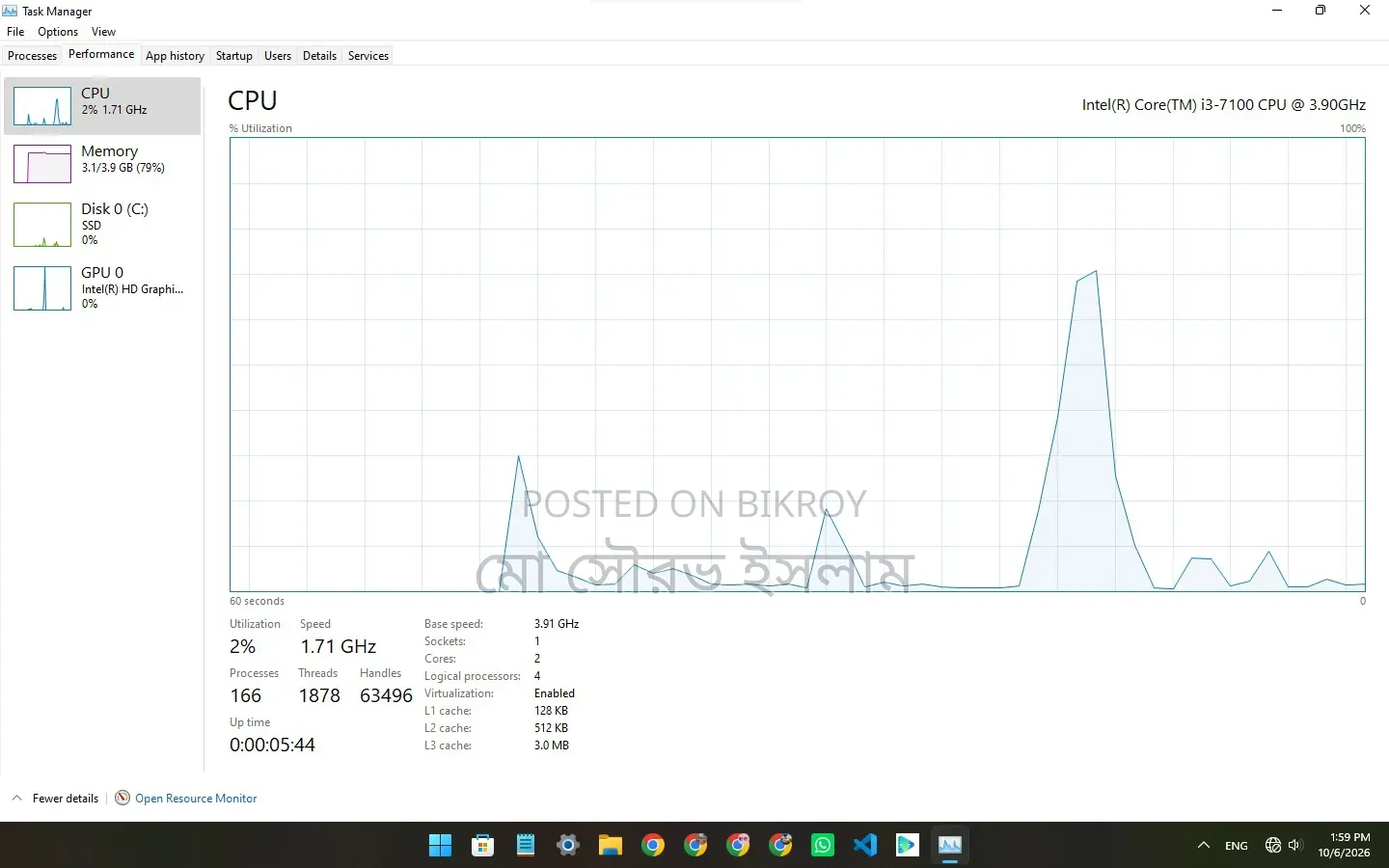Screen dimensions: 1389x868
Task: Click the ENG language indicator
Action: pos(1236,846)
